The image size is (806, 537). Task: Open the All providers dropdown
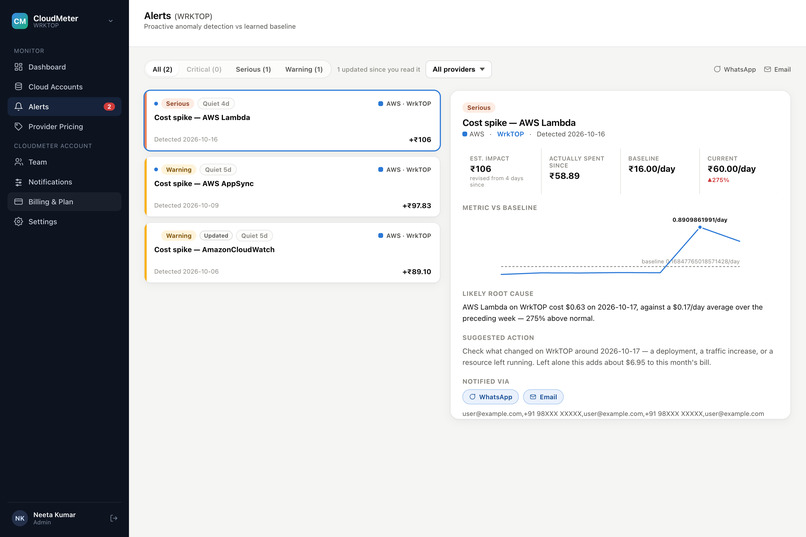coord(459,69)
